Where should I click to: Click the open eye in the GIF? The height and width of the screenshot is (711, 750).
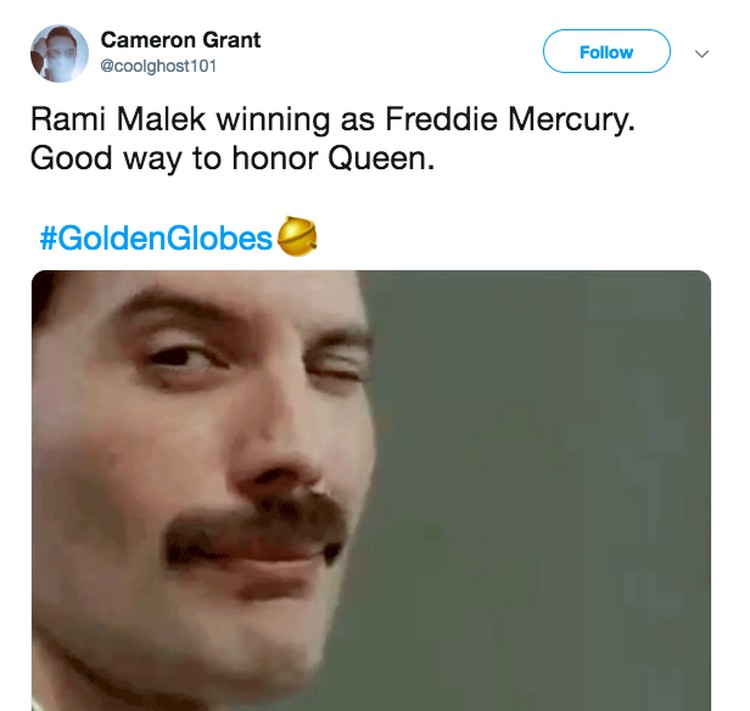(x=181, y=358)
